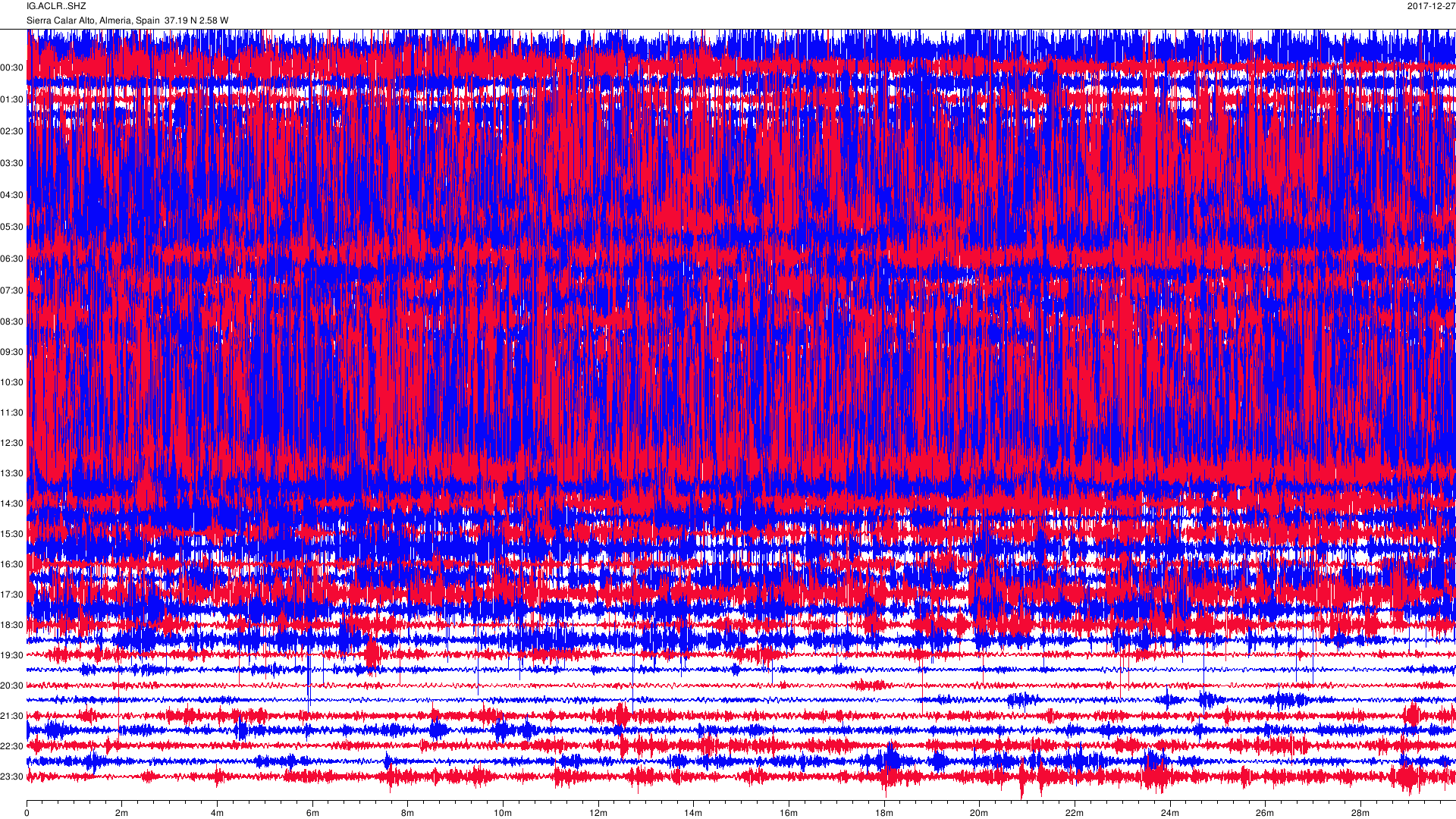
Task: Click the 12m axis tick label
Action: (x=598, y=813)
